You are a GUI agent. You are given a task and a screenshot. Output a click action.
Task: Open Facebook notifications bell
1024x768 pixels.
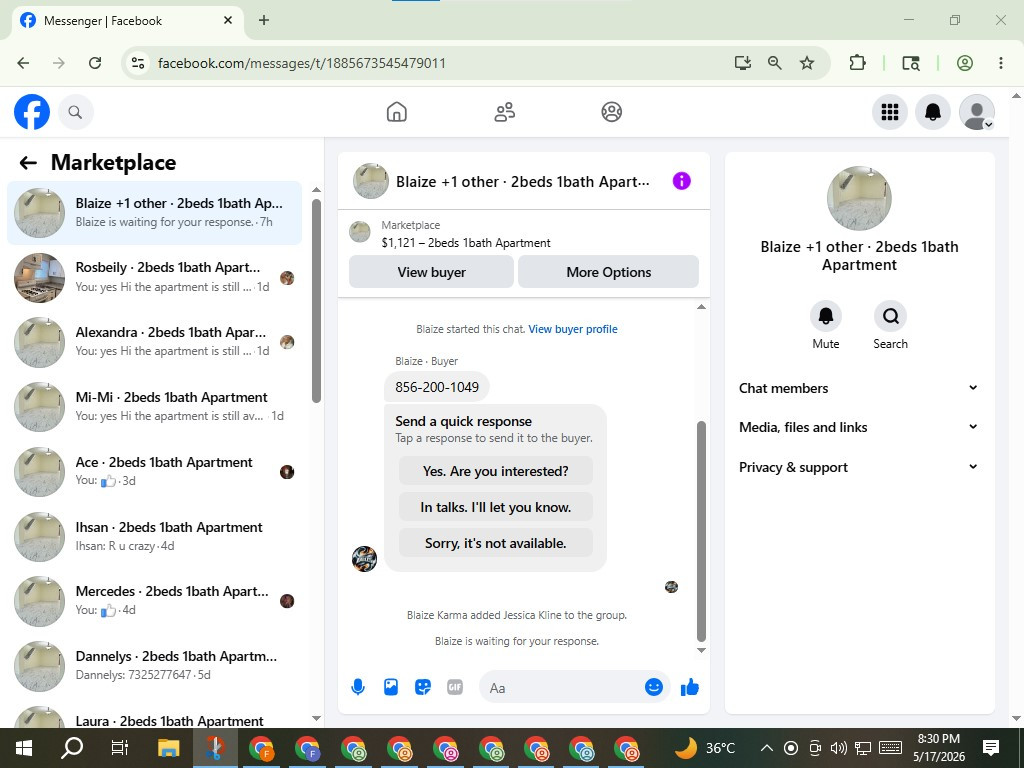tap(933, 112)
